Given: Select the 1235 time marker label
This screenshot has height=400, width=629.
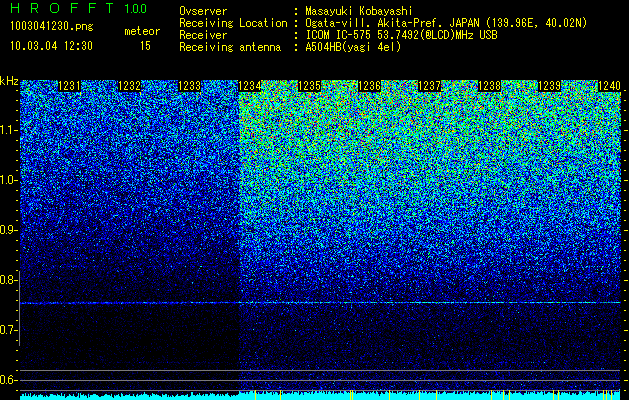Looking at the screenshot, I should click(310, 86).
